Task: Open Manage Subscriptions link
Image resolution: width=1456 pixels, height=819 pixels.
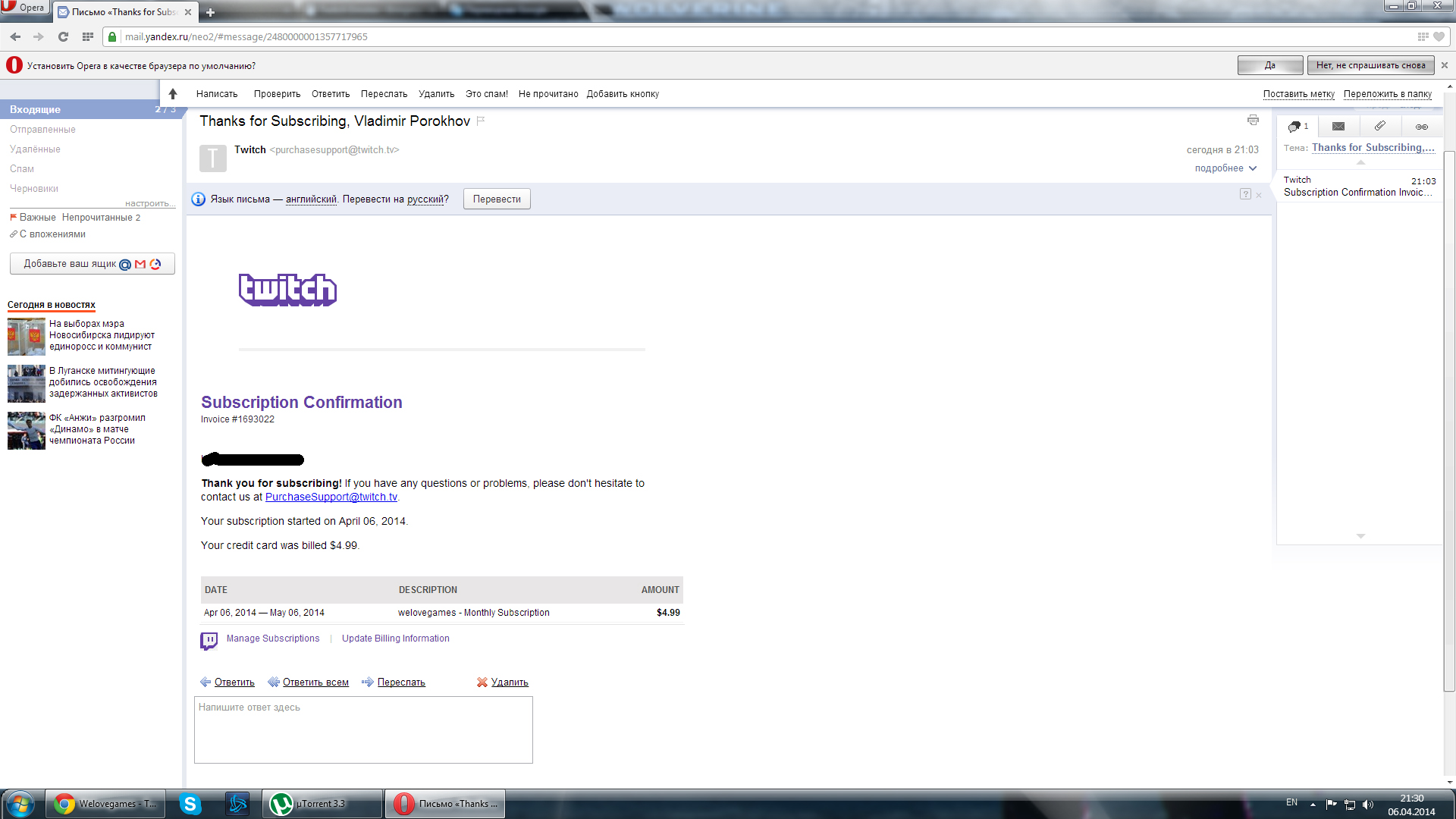Action: tap(273, 639)
